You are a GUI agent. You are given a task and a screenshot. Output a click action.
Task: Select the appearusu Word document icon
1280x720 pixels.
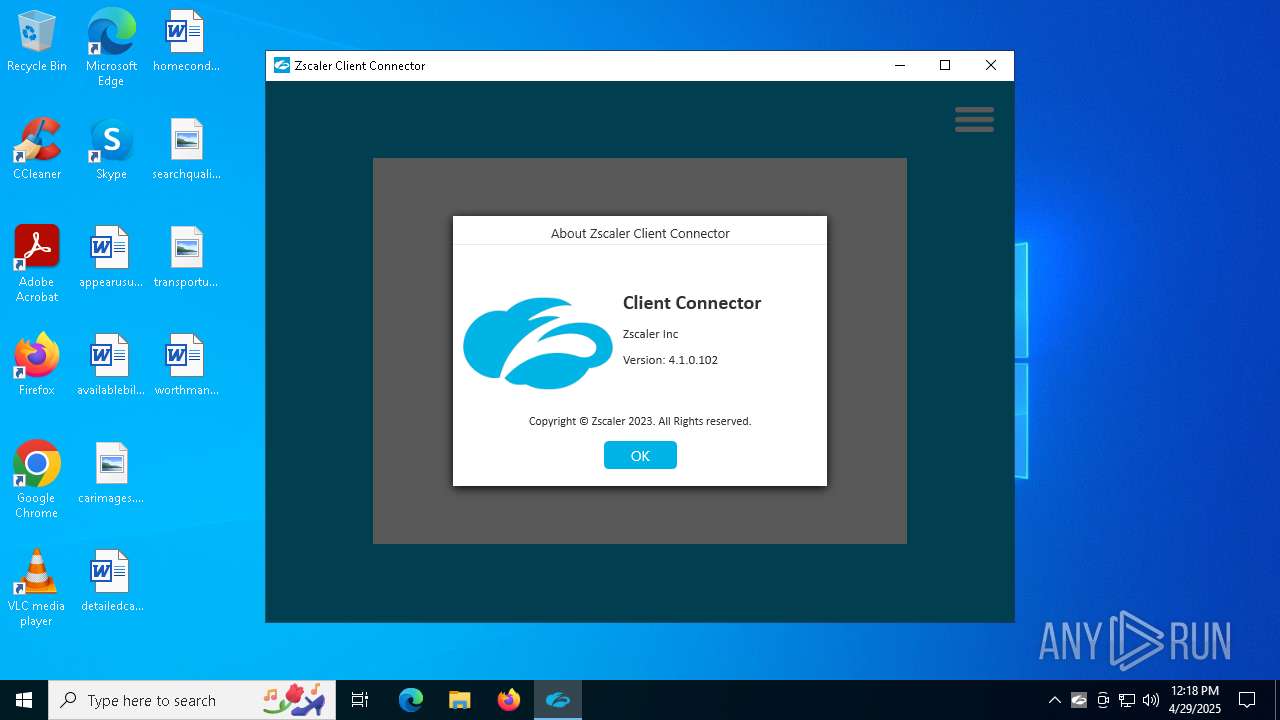111,257
